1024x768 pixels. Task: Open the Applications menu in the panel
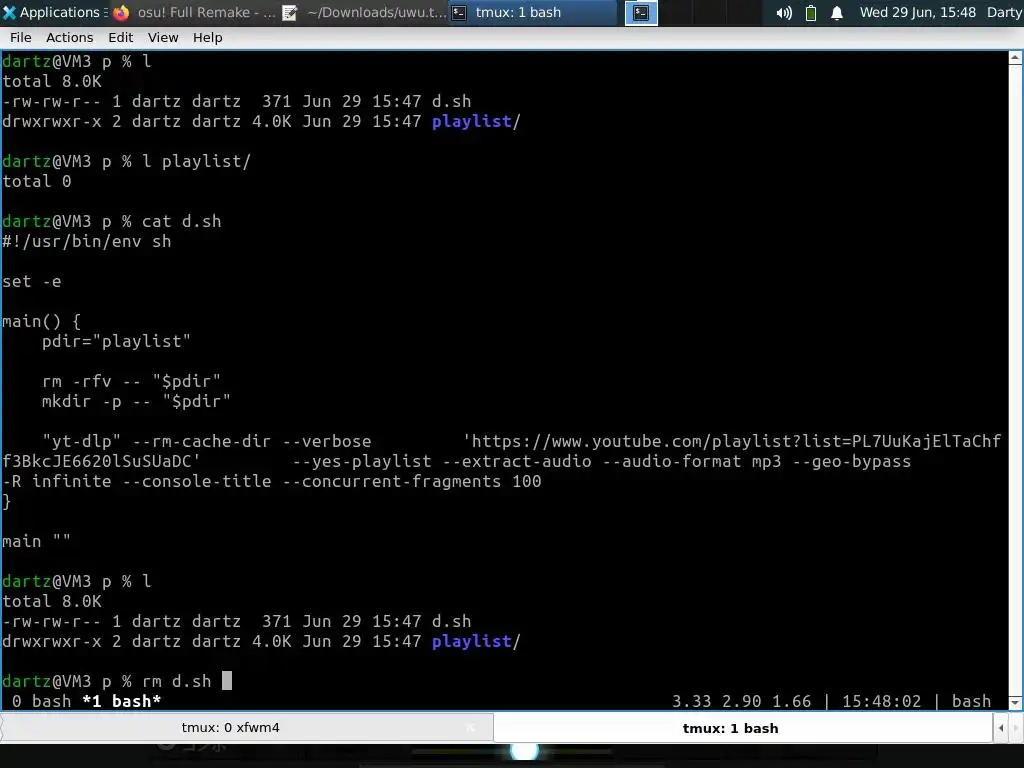coord(54,12)
